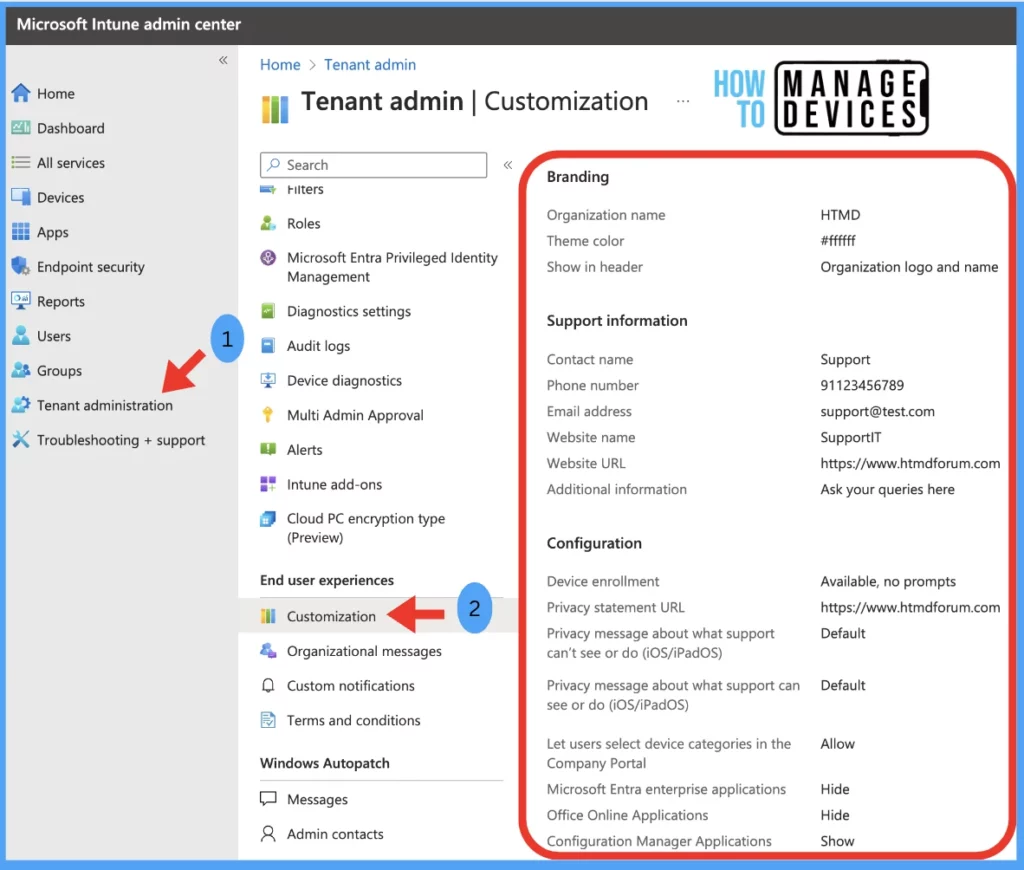Click the 'Organization logo and name' value
The image size is (1024, 870).
tap(909, 266)
